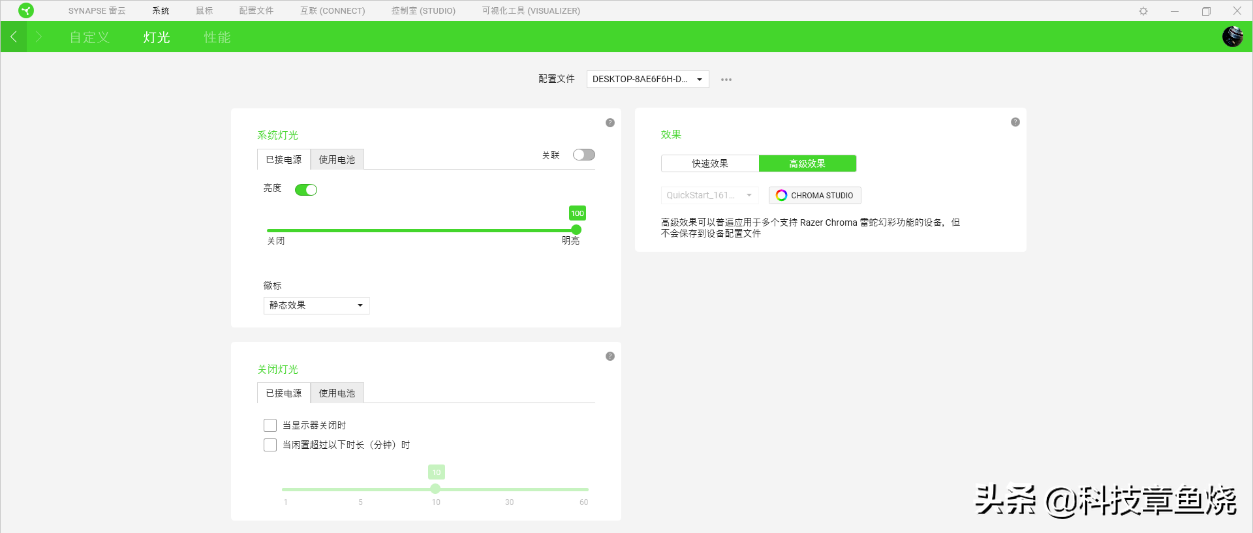Expand the 静态效果 logo dropdown
The image size is (1253, 533).
coord(316,305)
